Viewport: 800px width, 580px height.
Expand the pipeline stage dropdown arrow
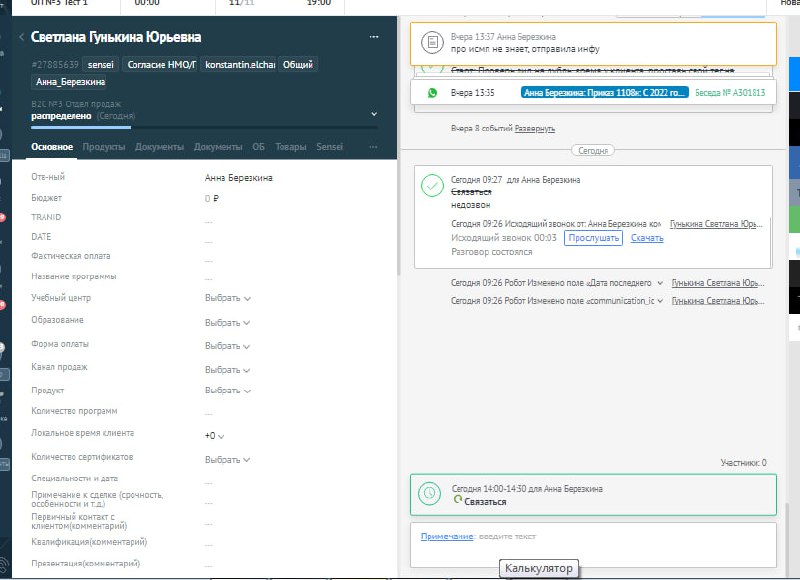tap(374, 114)
